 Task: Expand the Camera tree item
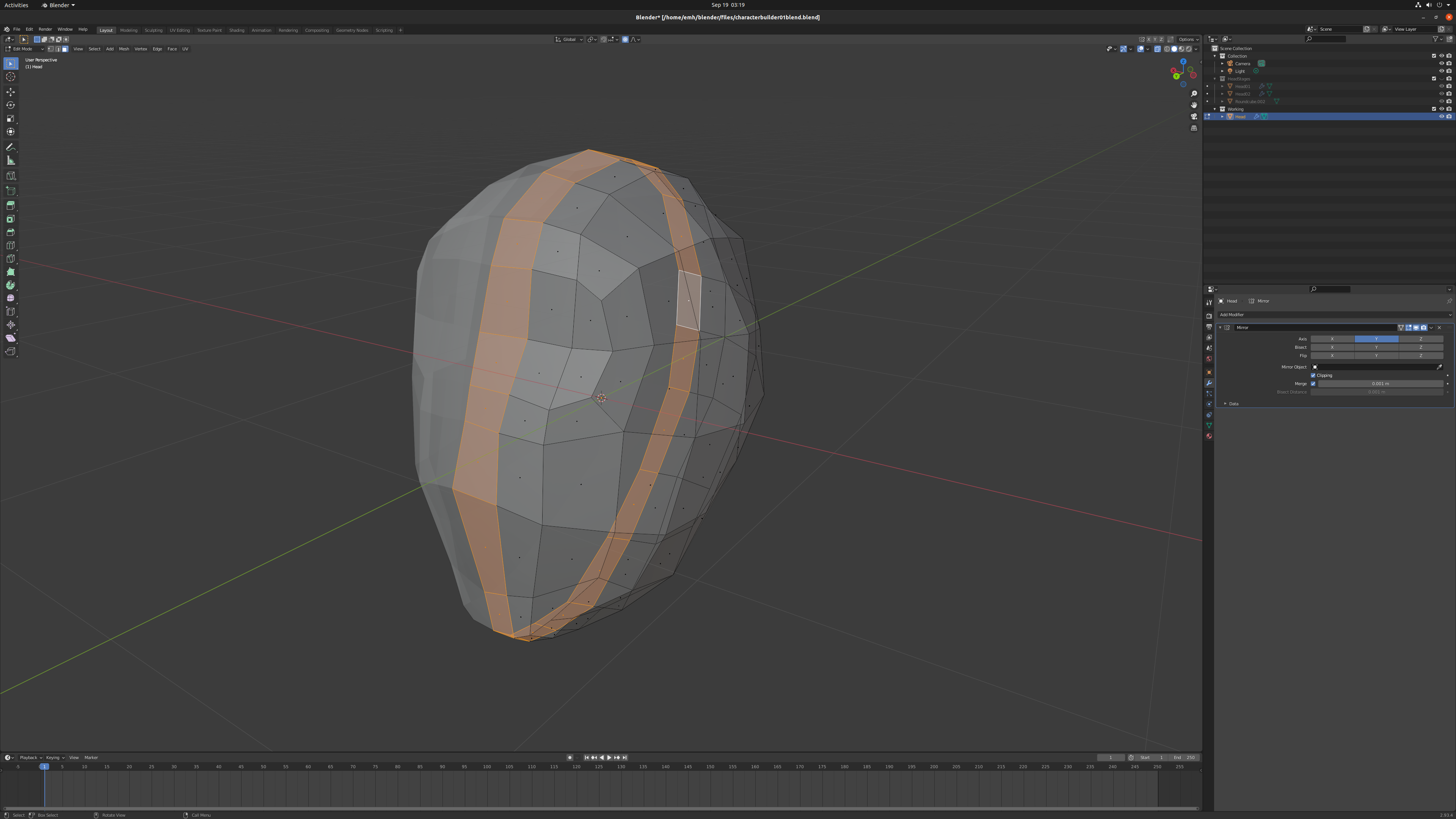(1222, 64)
